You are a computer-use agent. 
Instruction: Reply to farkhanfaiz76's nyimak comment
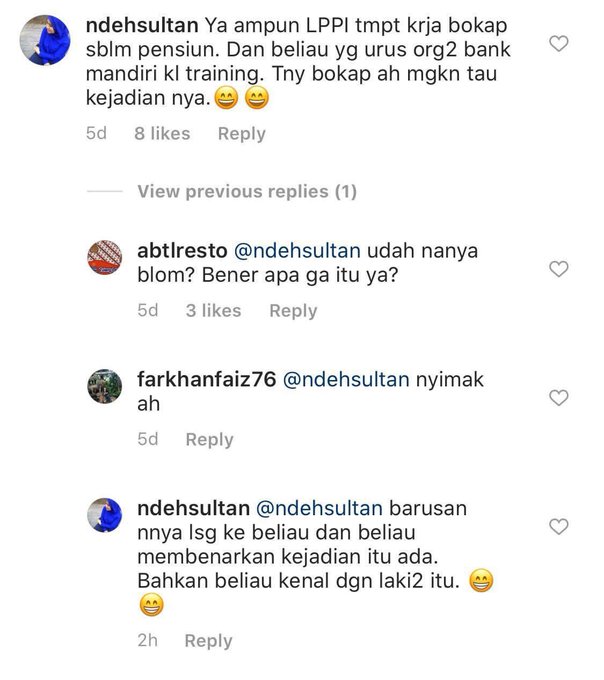tap(209, 439)
